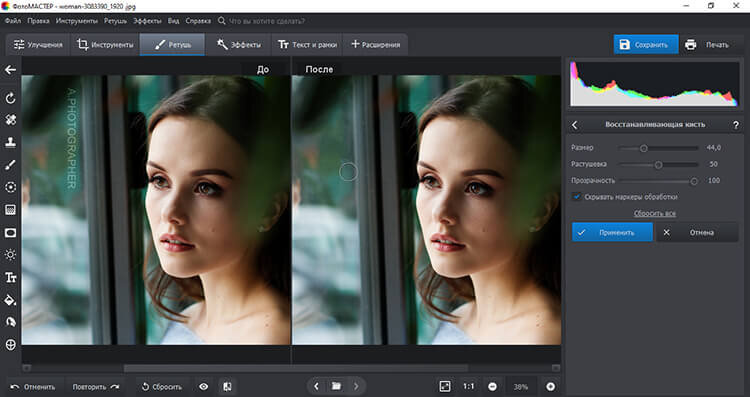The height and width of the screenshot is (397, 750).
Task: Choose the text Tт tool in sidebar
Action: 10,277
